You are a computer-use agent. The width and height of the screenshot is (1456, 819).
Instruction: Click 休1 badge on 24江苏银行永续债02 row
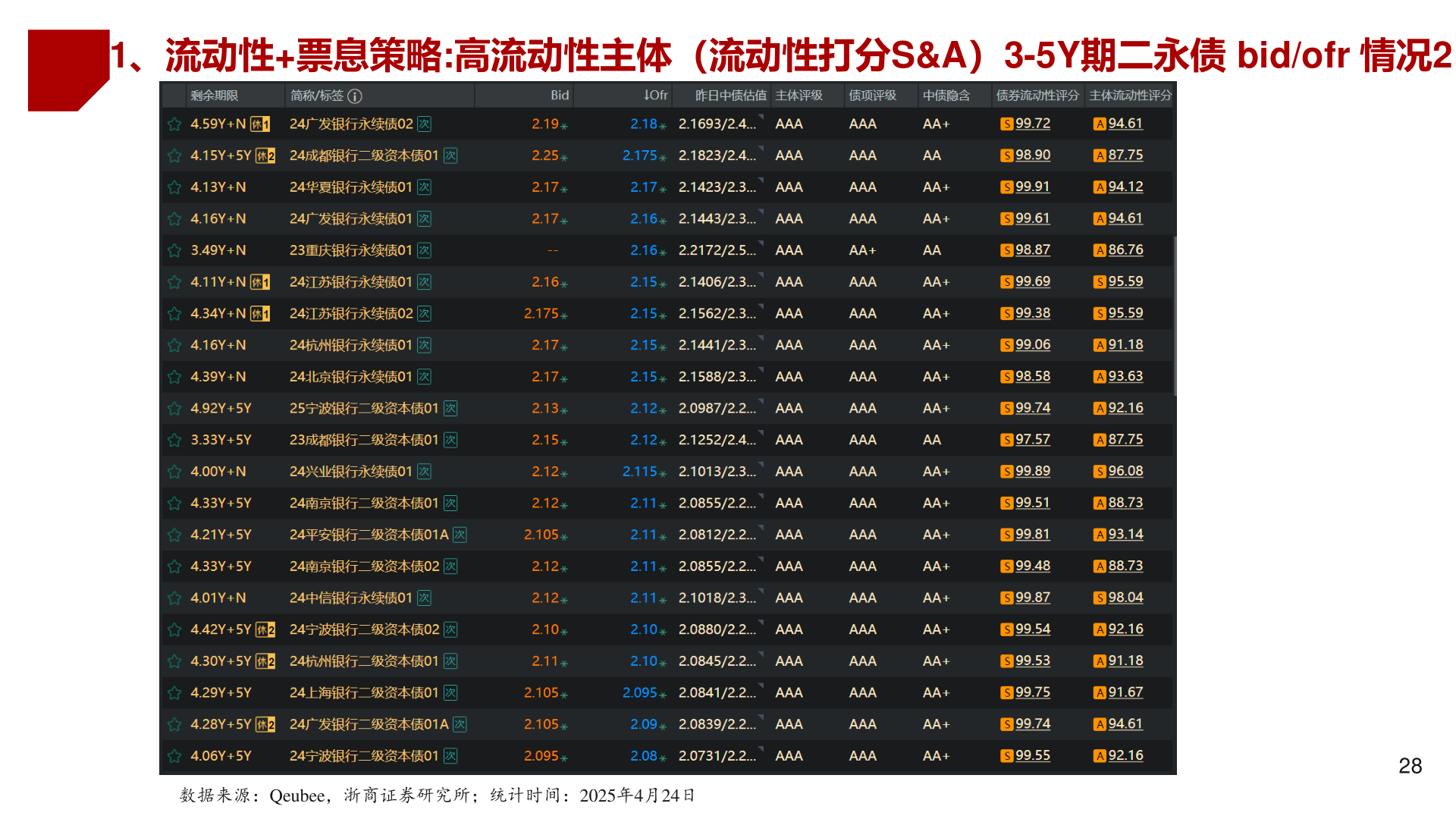pyautogui.click(x=260, y=314)
